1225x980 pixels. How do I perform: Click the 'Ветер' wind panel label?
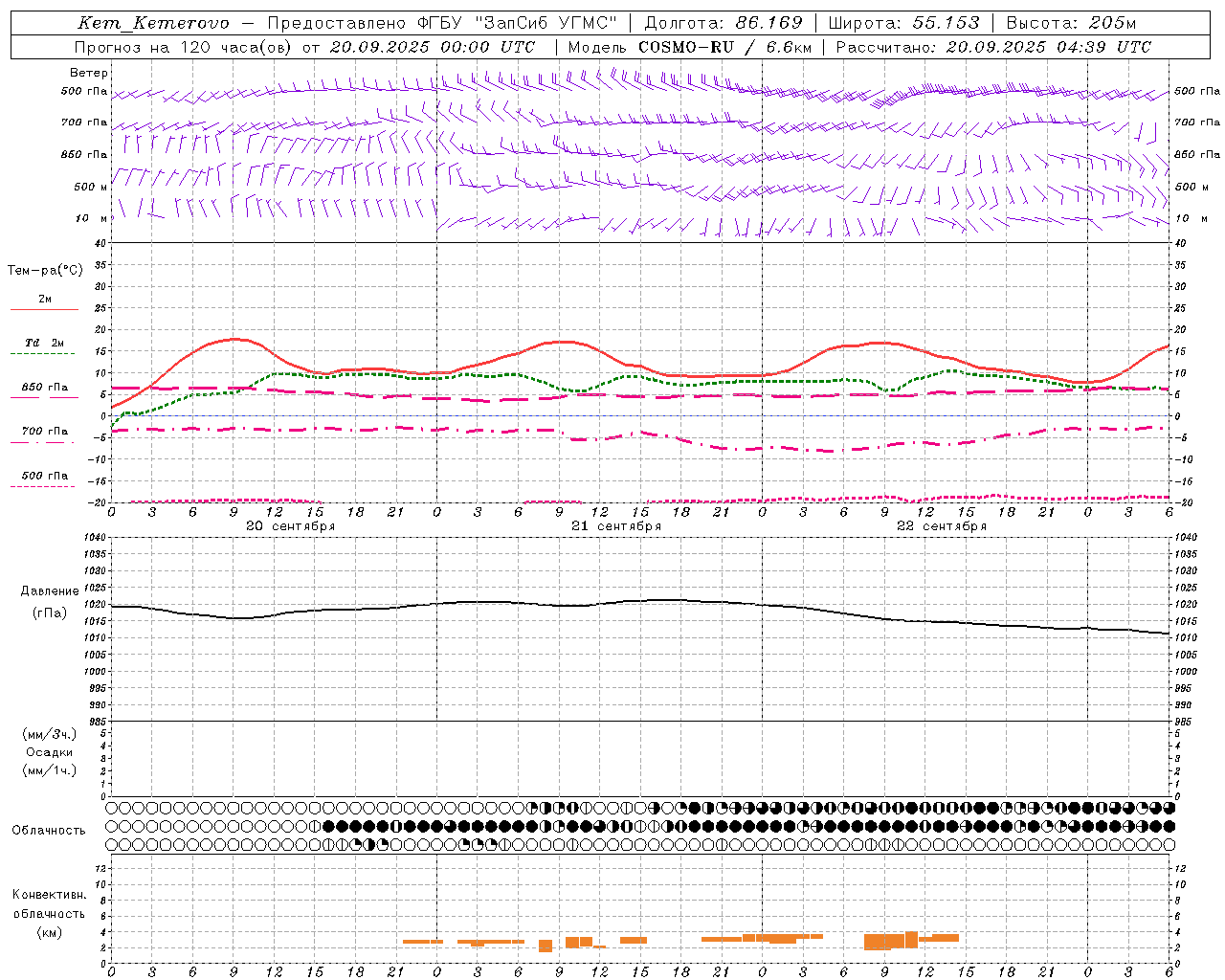tap(89, 73)
